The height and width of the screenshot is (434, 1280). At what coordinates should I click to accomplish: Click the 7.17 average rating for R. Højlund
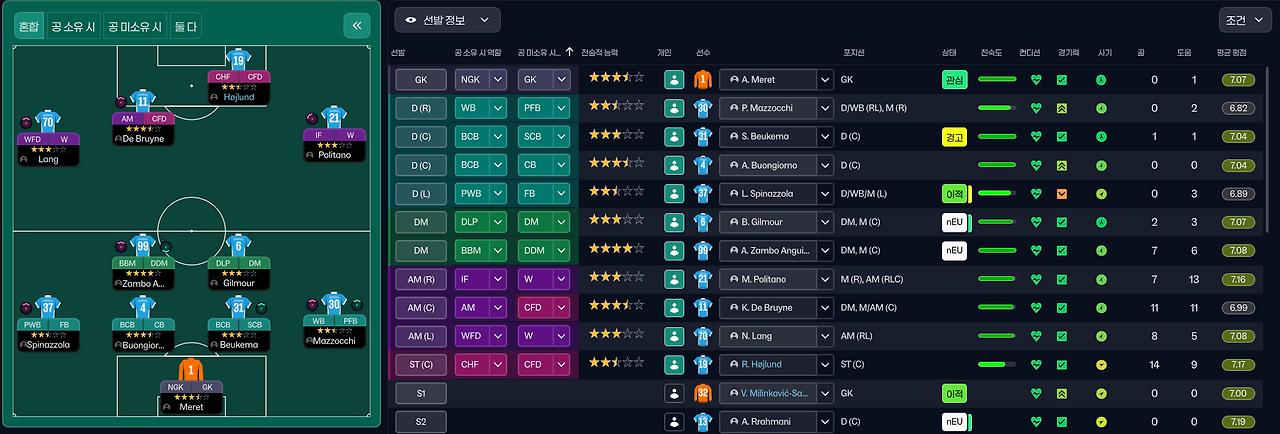[1238, 364]
